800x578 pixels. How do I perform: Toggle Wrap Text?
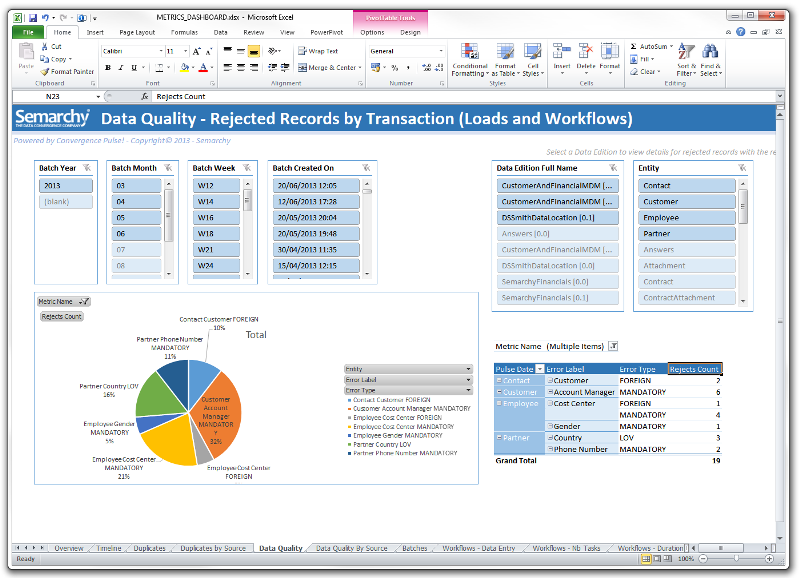318,51
